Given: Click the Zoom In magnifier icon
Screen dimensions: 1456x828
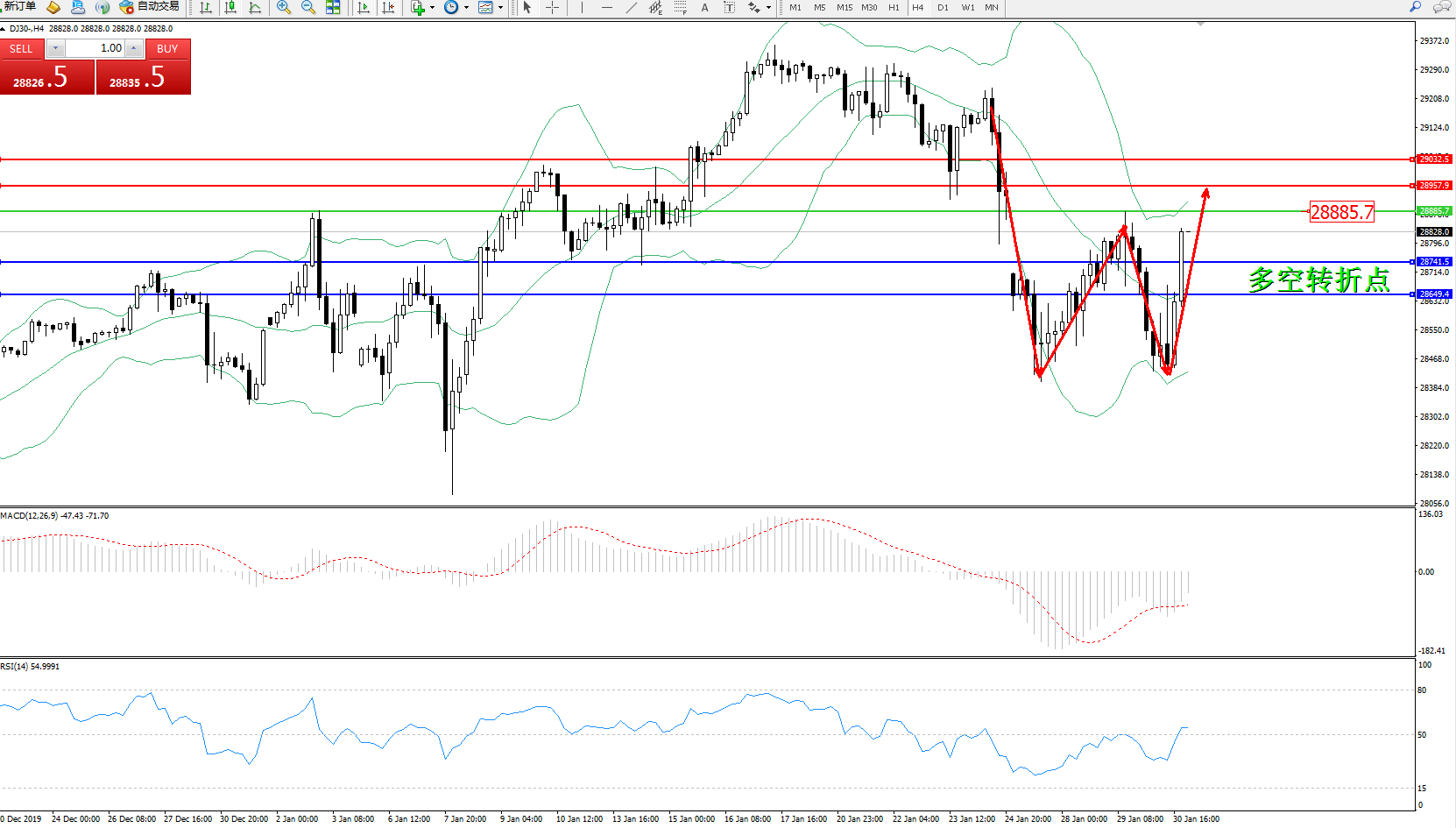Looking at the screenshot, I should 283,8.
